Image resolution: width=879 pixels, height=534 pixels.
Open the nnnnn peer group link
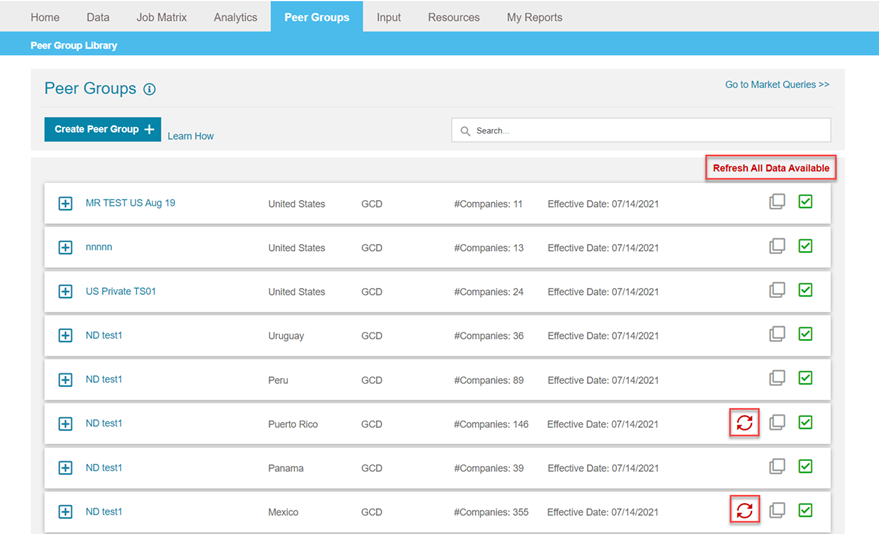(99, 247)
